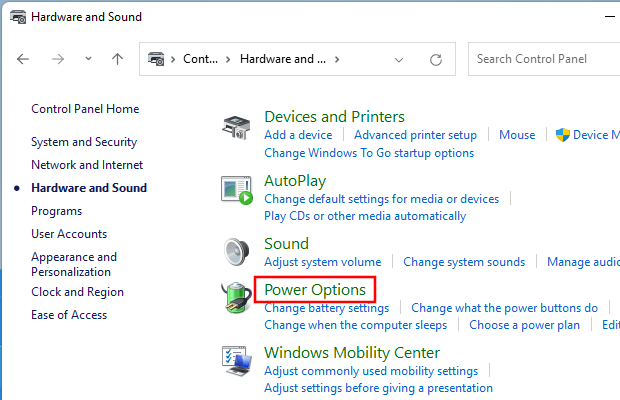The image size is (620, 400).
Task: Select Hardware and ... breadcrumb segment
Action: click(x=283, y=59)
